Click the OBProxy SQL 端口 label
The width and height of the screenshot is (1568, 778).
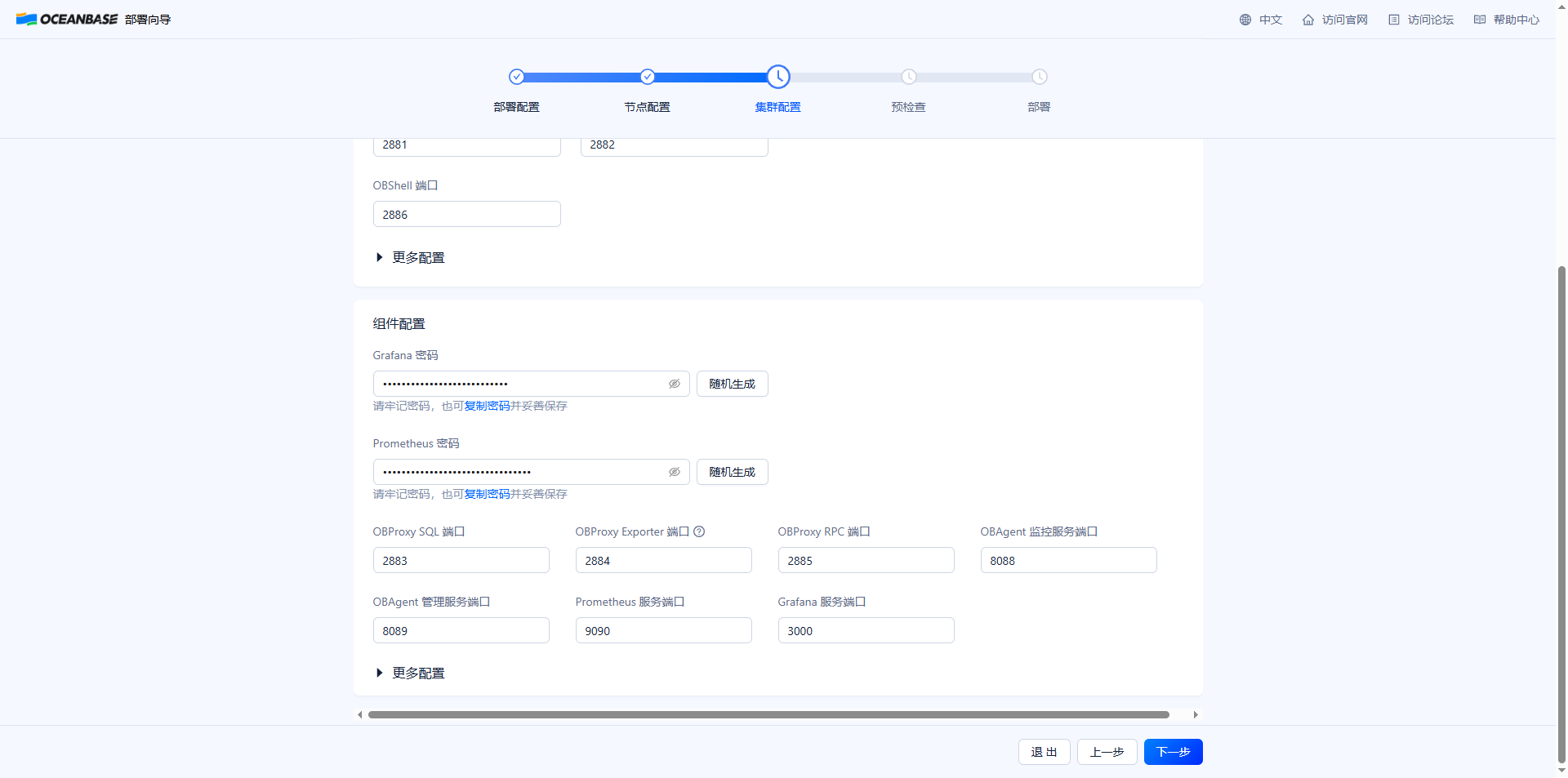(x=419, y=531)
